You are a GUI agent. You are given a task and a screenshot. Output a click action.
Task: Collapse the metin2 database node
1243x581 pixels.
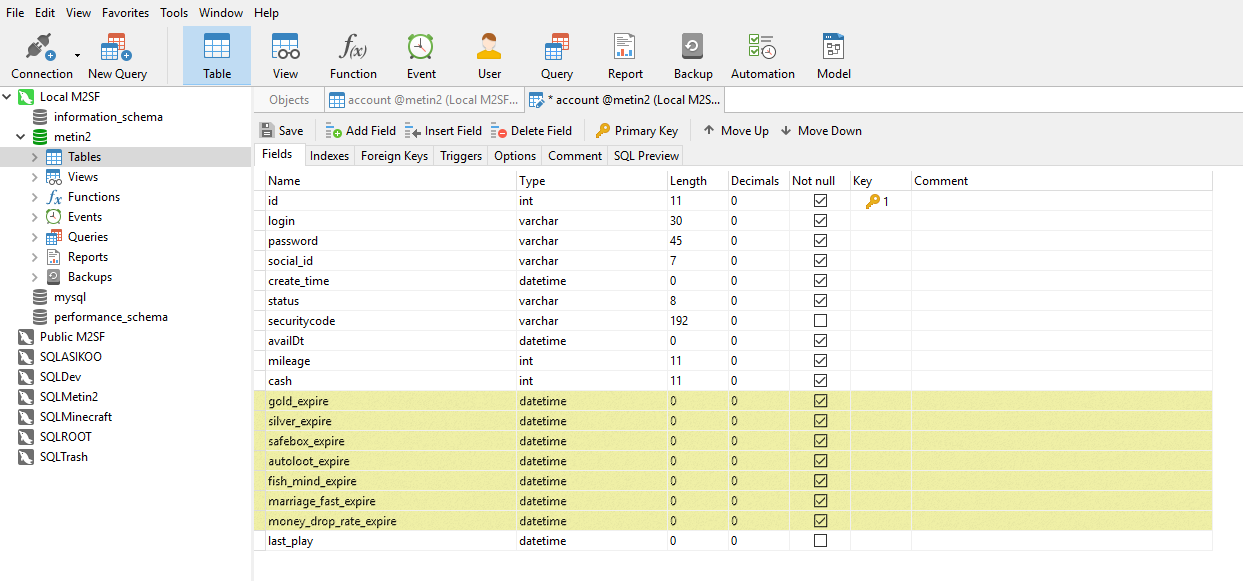21,137
